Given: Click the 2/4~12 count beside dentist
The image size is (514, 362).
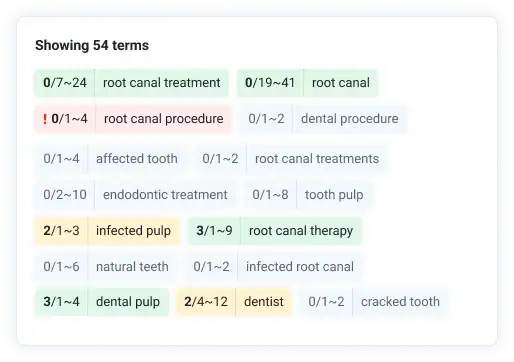Looking at the screenshot, I should [206, 302].
